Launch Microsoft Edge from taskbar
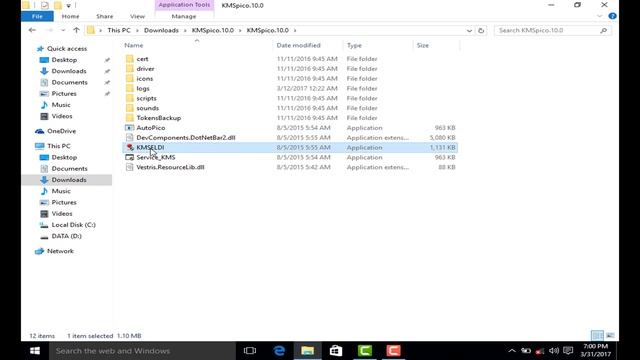The image size is (640, 360). (x=279, y=351)
